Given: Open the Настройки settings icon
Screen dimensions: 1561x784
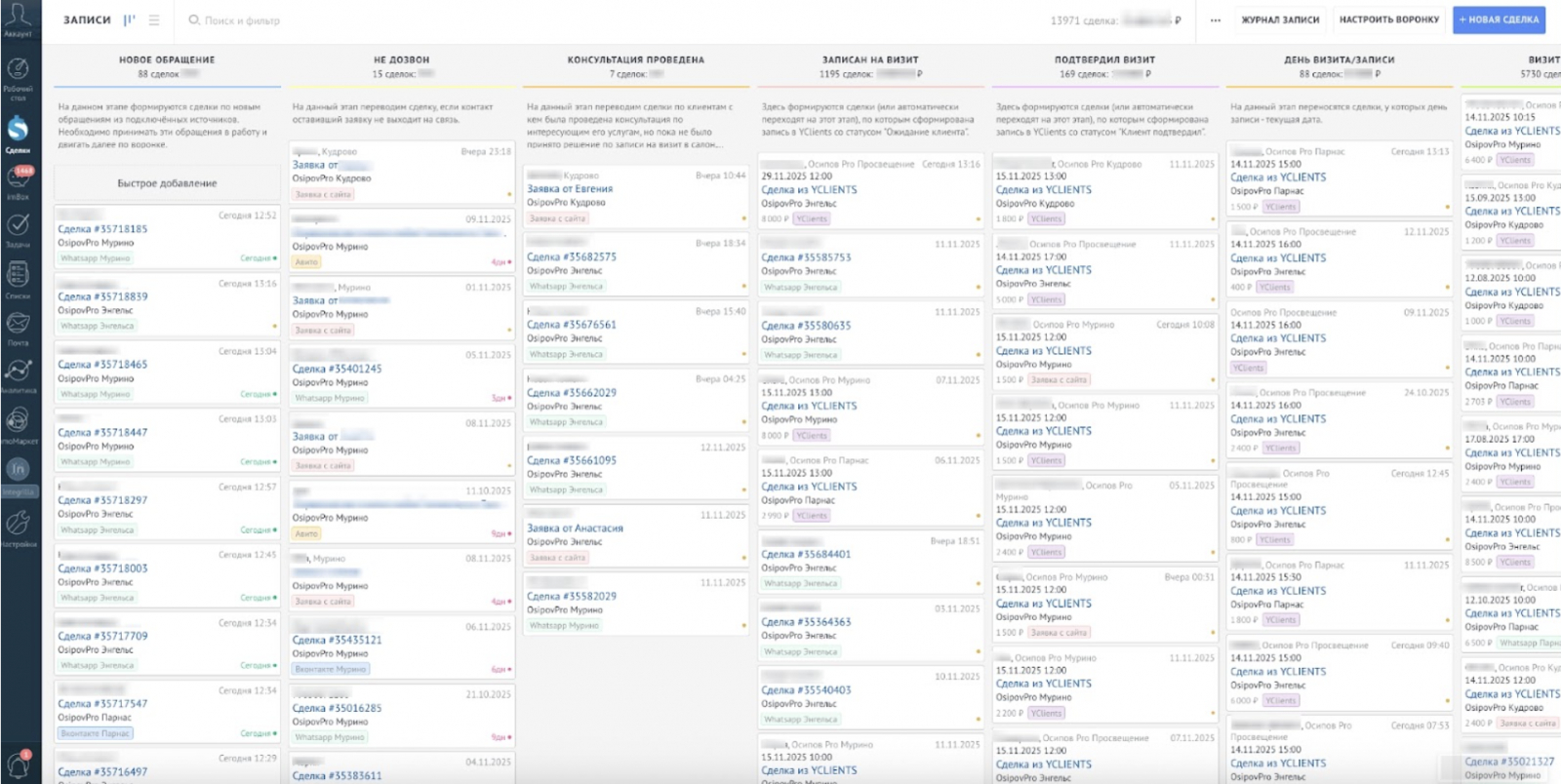Looking at the screenshot, I should click(18, 524).
